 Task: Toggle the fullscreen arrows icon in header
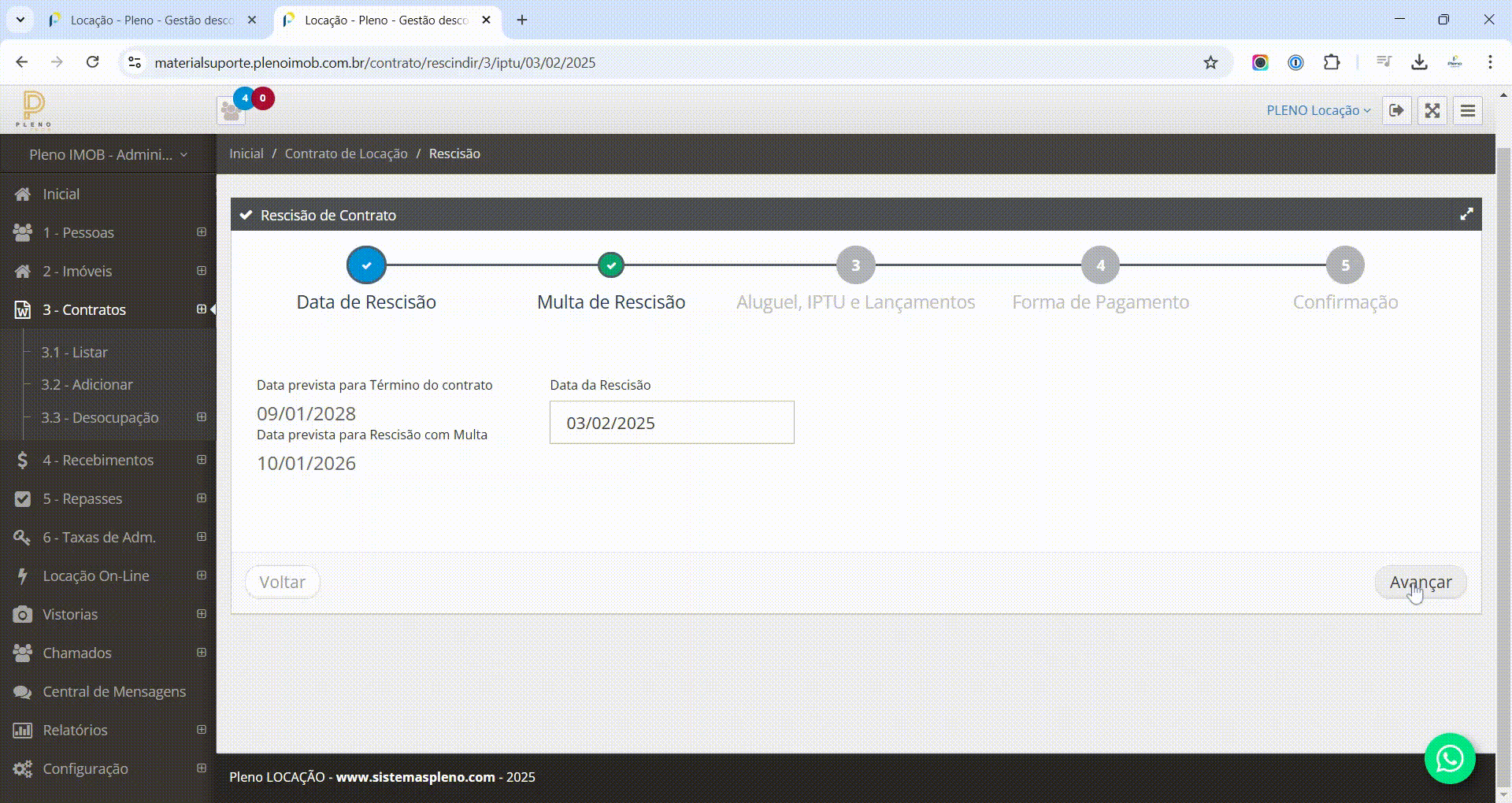pyautogui.click(x=1432, y=110)
